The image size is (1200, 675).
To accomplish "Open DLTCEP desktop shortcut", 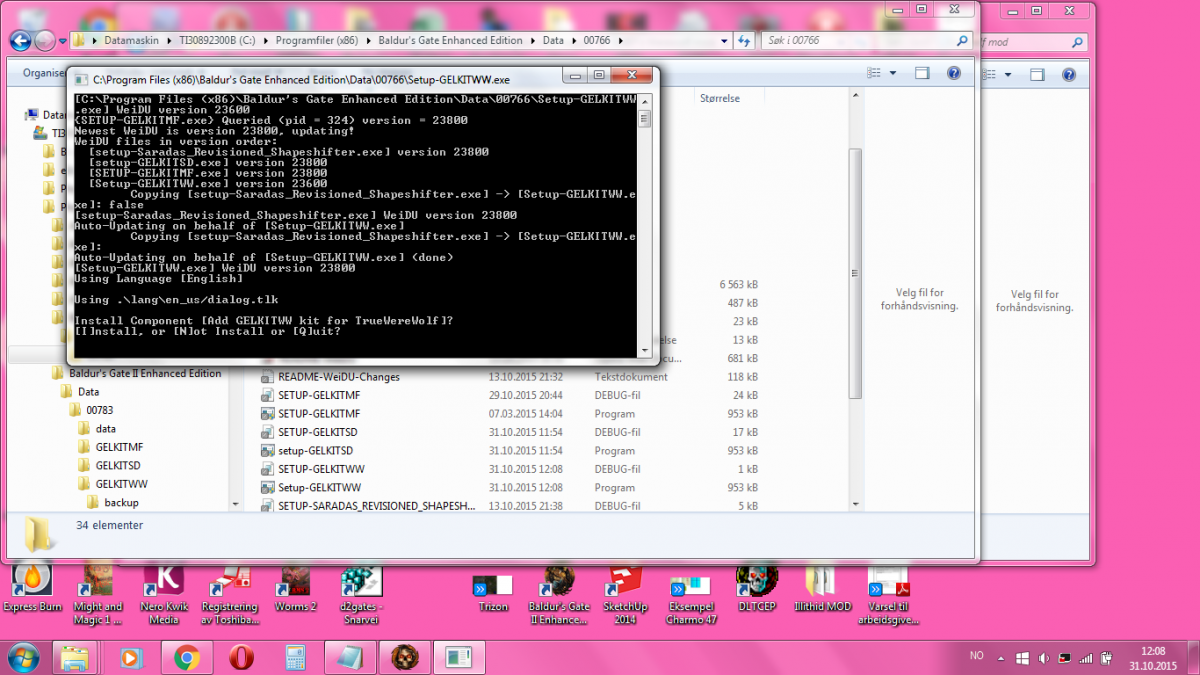I will [757, 588].
